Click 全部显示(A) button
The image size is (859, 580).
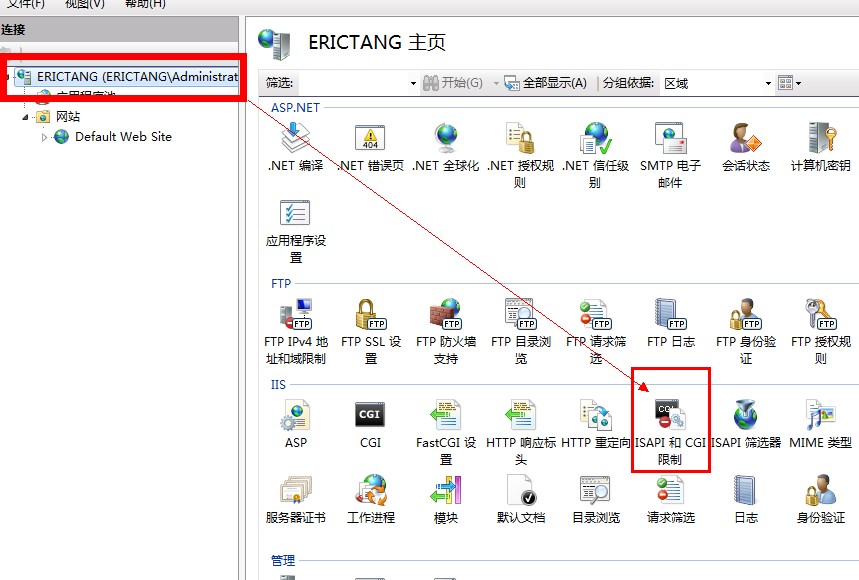(546, 83)
